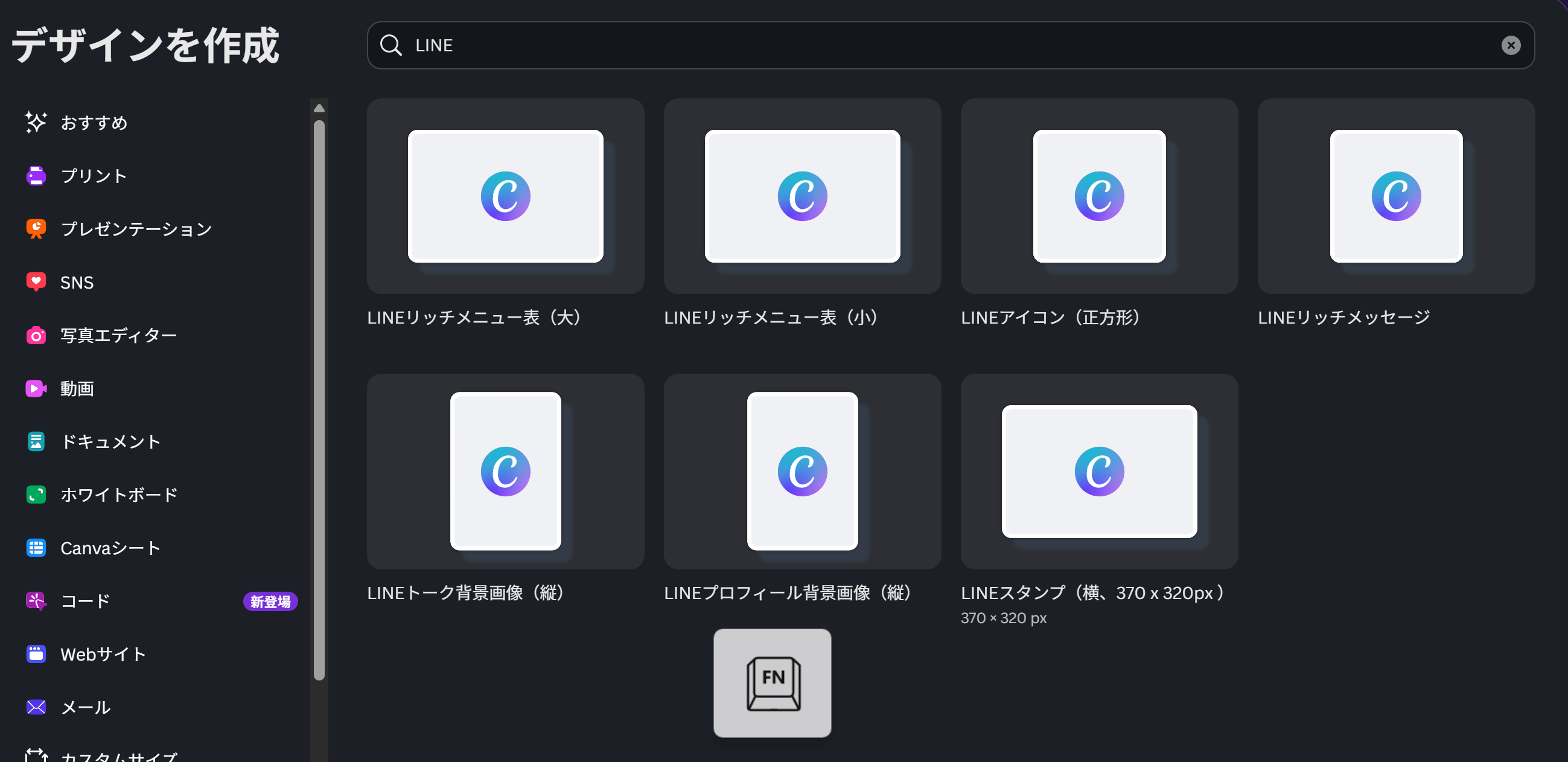Click the メール envelope icon

36,707
